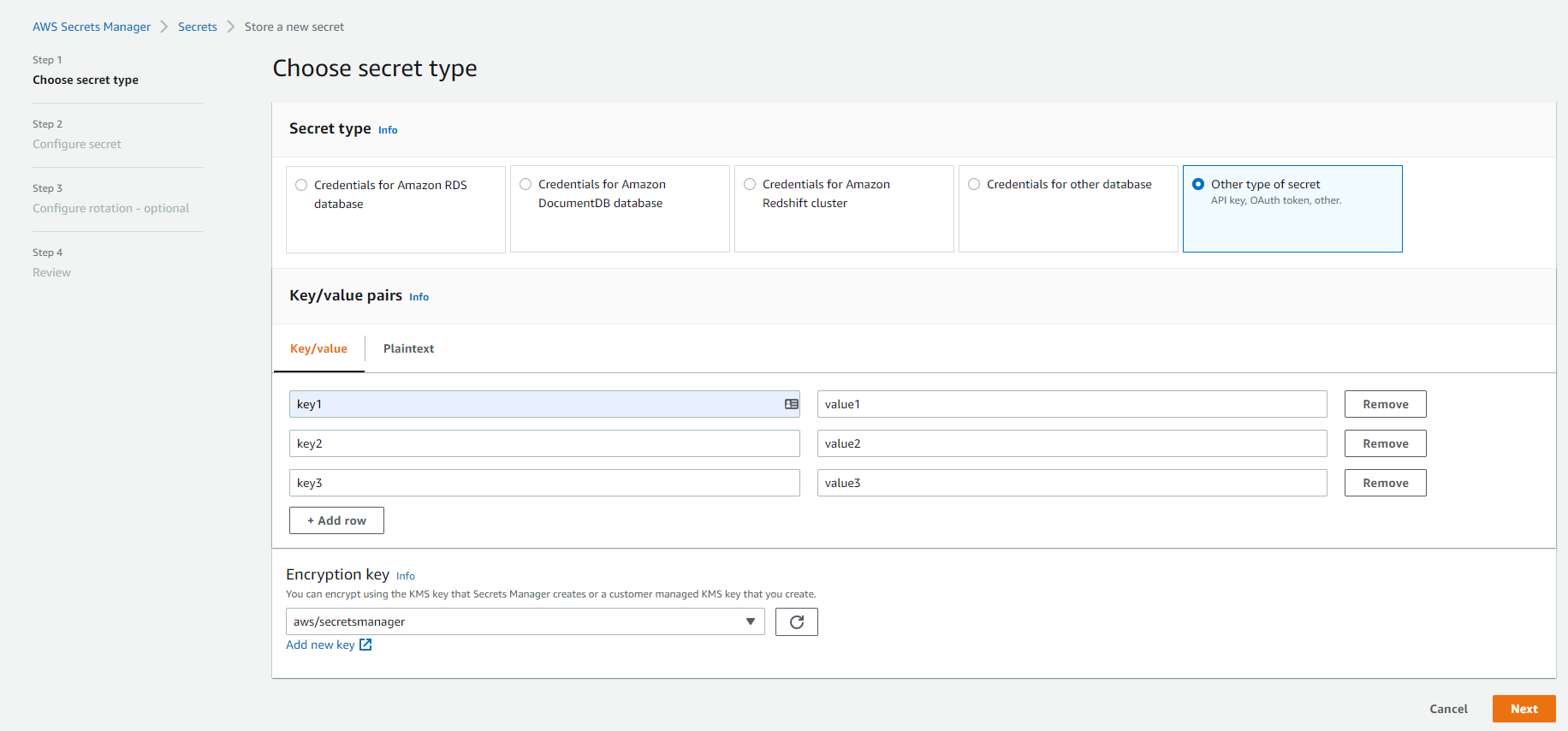Open the AWS Secrets Manager breadcrumb link

click(92, 27)
